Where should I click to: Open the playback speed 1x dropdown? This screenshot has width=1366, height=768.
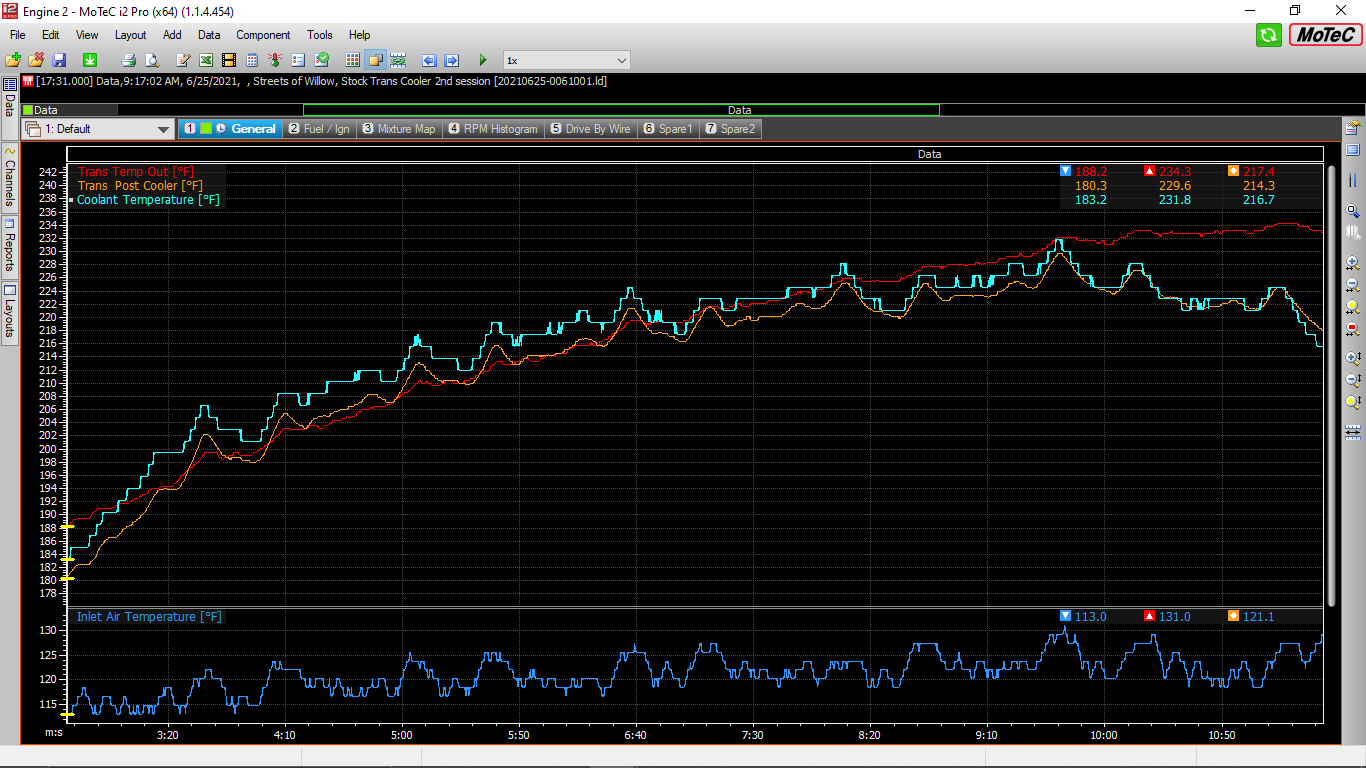click(622, 61)
